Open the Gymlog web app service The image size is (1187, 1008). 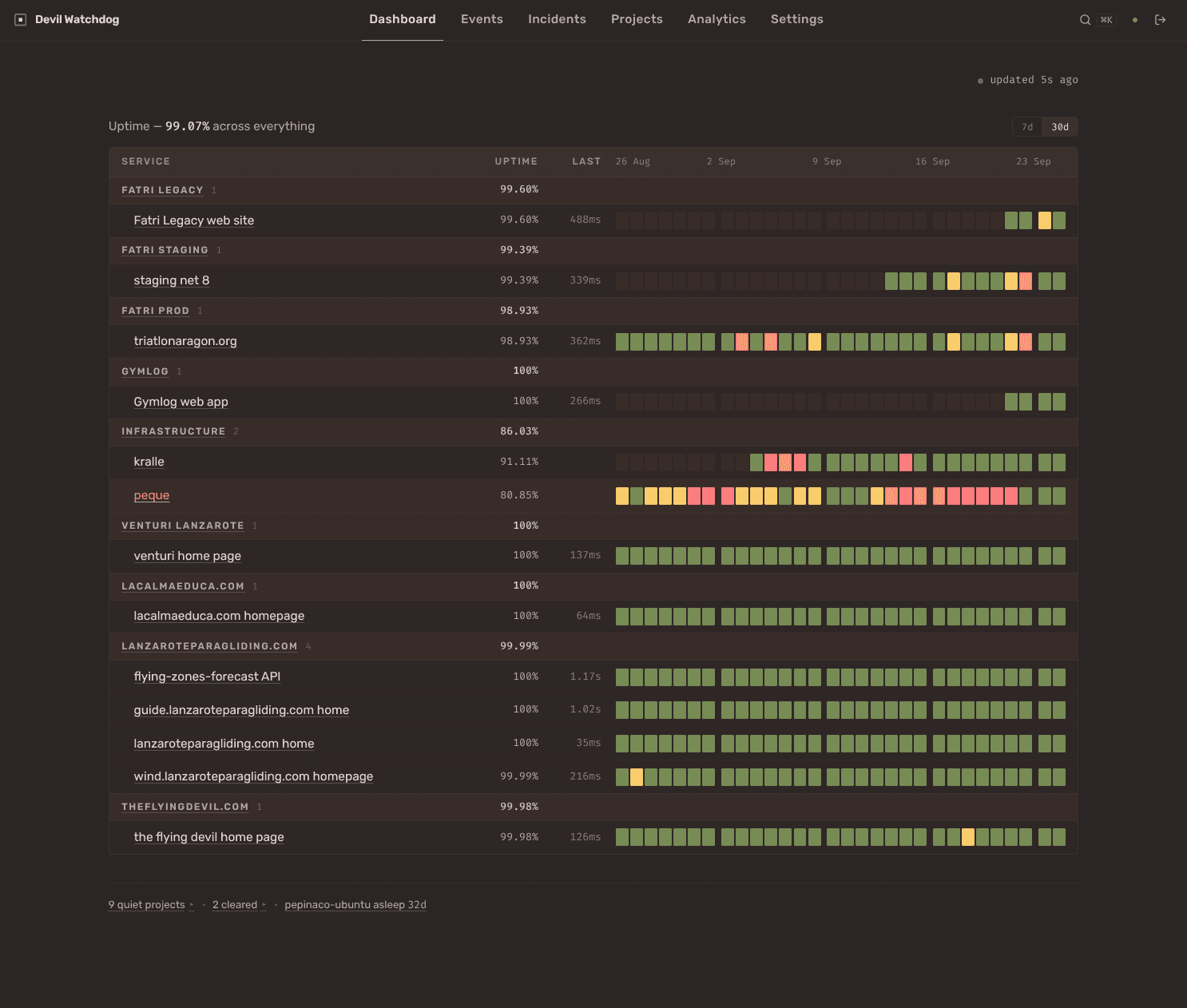click(181, 402)
